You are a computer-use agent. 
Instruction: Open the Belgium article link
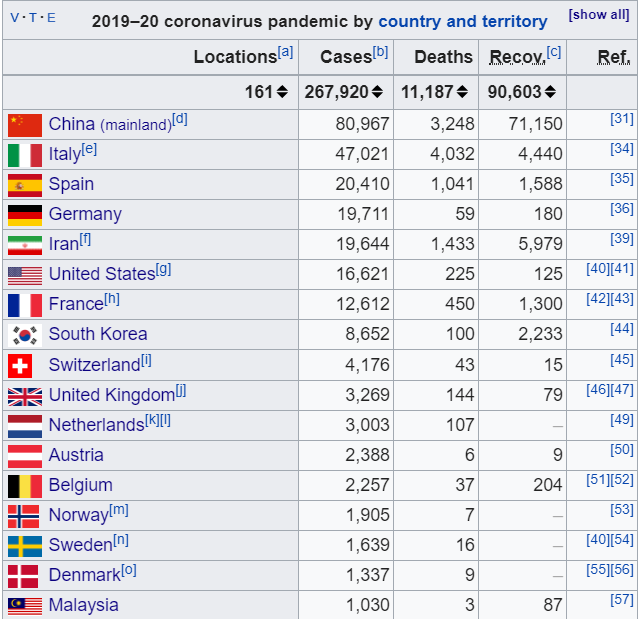81,485
